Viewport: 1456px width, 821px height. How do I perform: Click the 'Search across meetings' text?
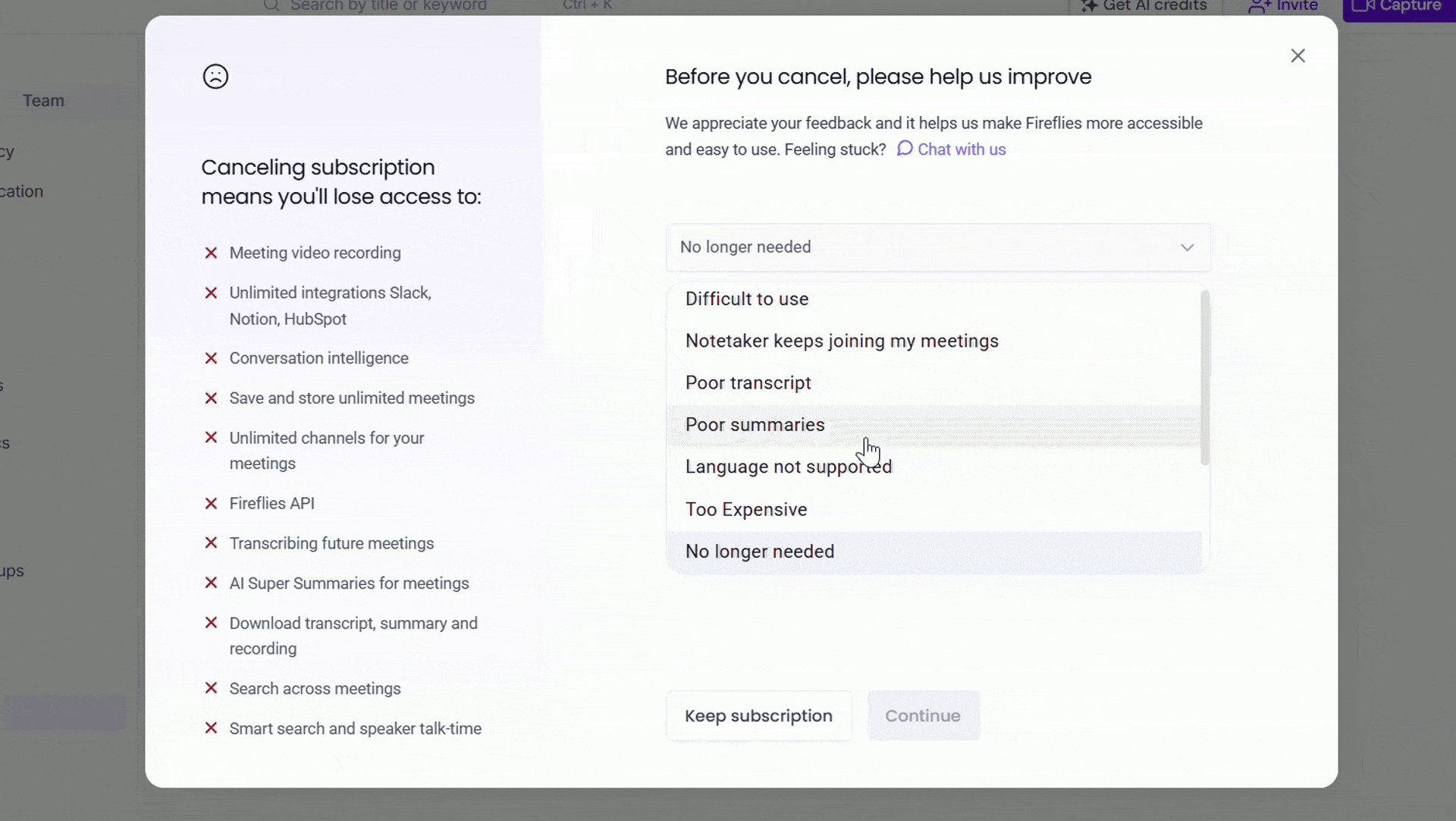(315, 689)
